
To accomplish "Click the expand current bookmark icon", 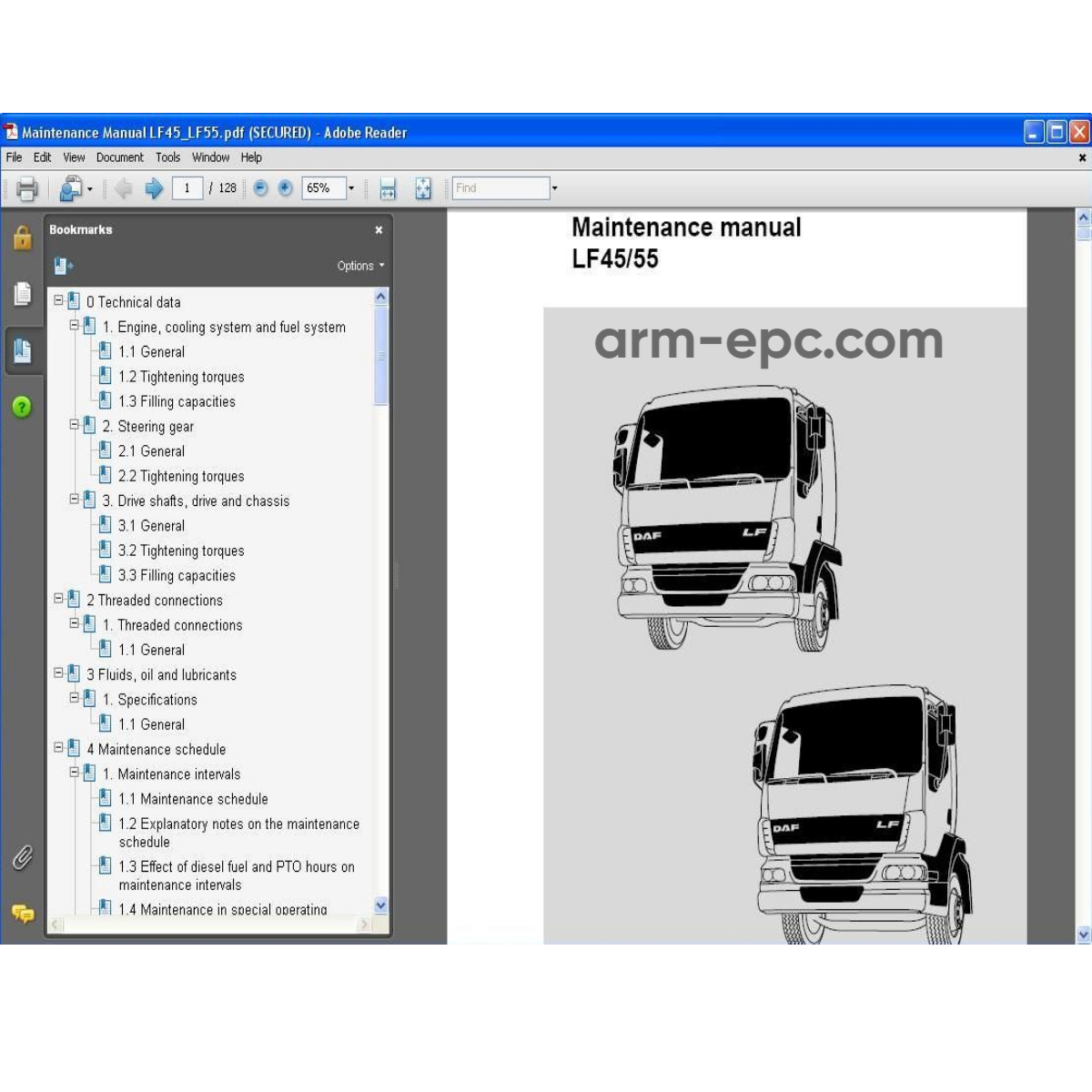I will coord(63,266).
